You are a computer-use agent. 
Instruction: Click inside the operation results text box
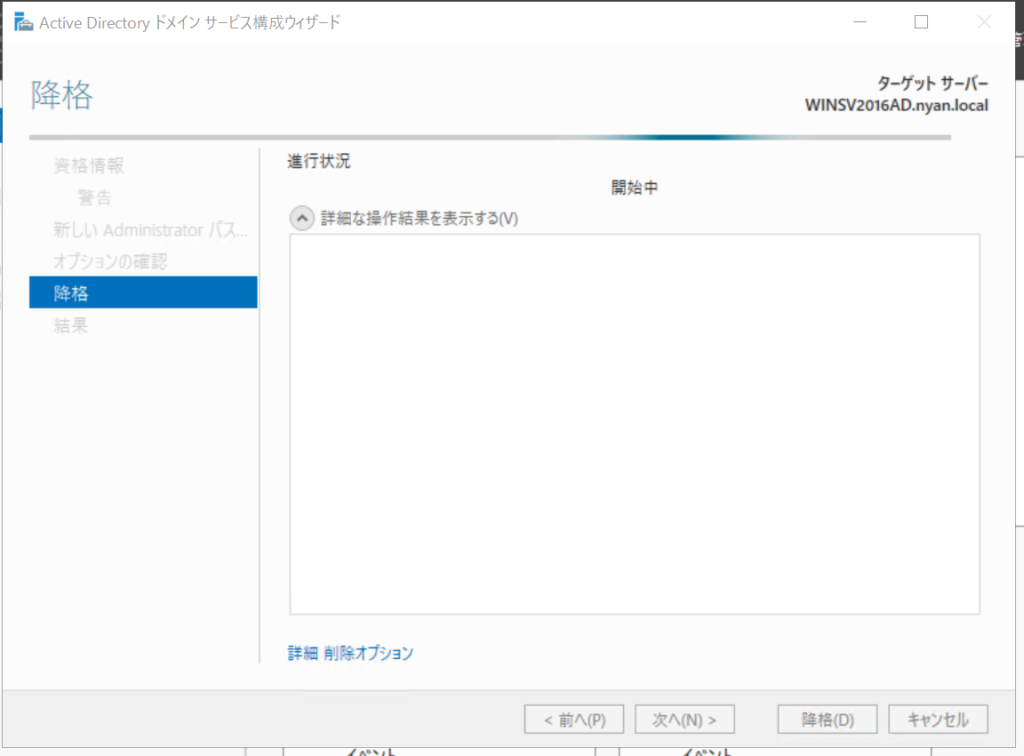[x=634, y=424]
